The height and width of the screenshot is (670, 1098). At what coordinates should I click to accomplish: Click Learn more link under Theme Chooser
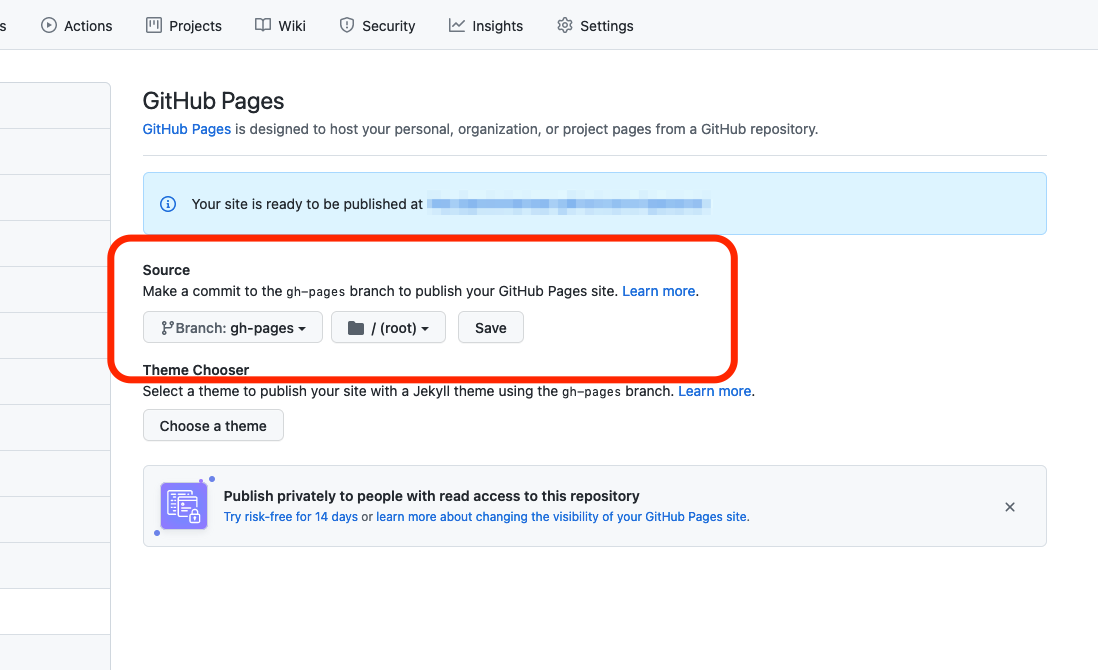(x=714, y=391)
